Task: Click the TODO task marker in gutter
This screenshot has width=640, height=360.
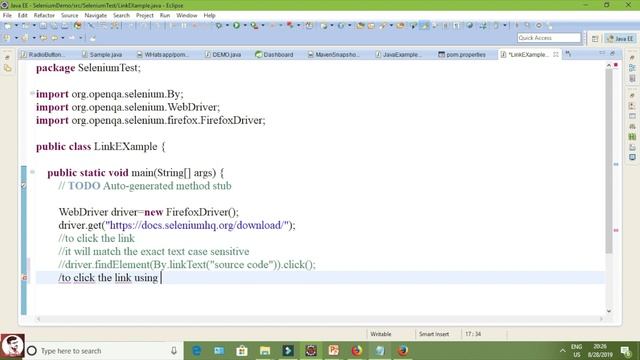Action: (24, 185)
